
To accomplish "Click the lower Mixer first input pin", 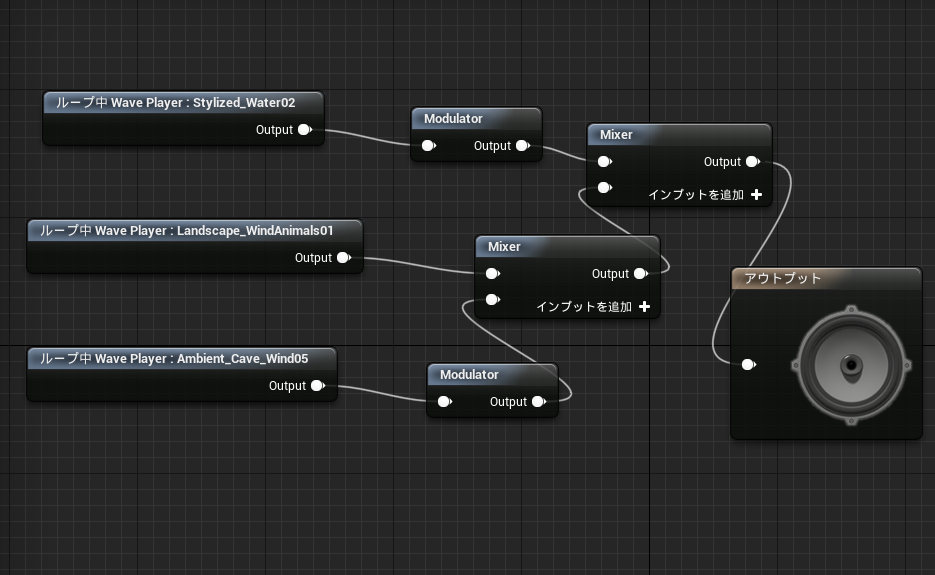I will click(493, 274).
